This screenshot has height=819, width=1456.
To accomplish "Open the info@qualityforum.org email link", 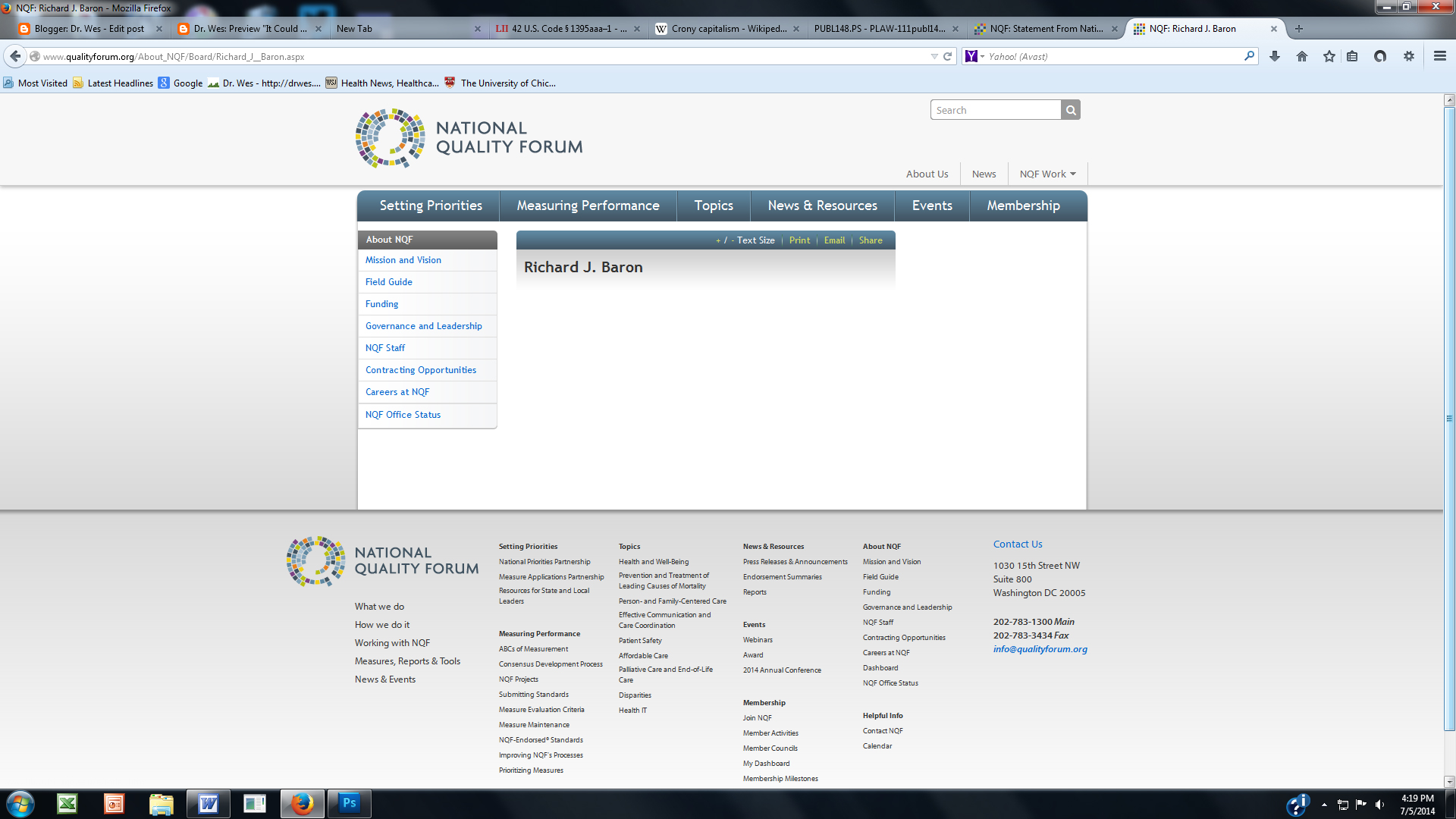I will click(1040, 649).
